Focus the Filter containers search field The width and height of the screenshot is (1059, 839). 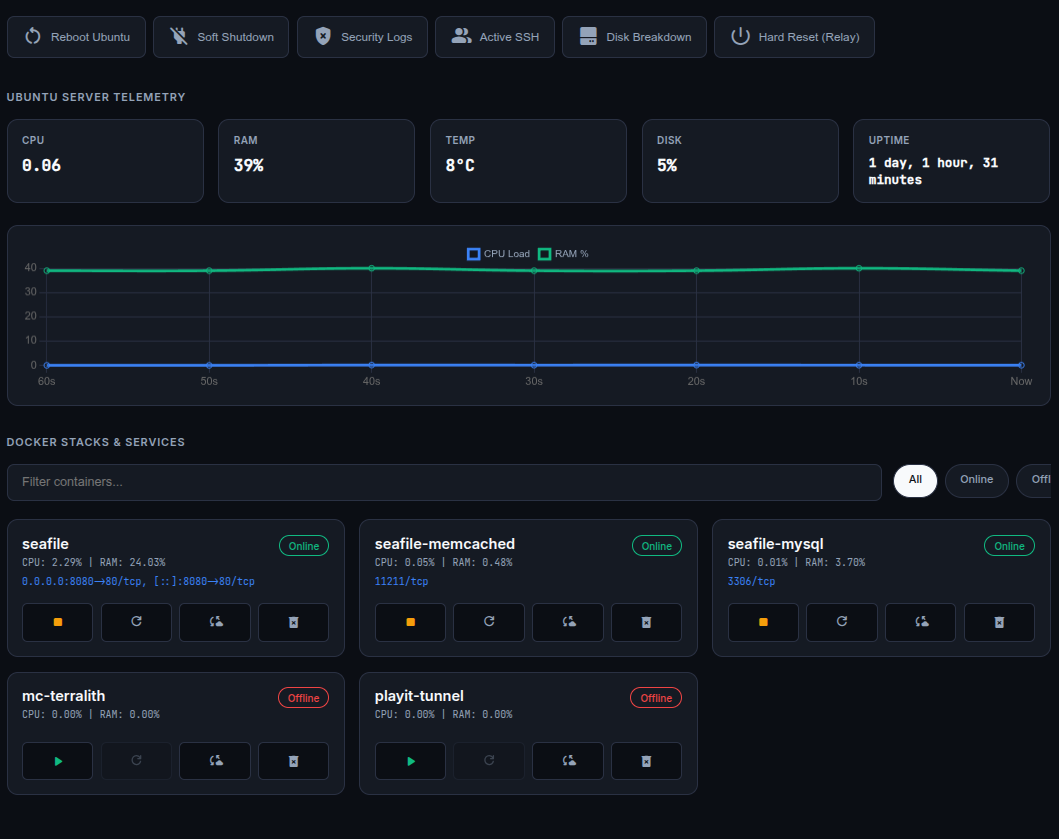pyautogui.click(x=443, y=482)
